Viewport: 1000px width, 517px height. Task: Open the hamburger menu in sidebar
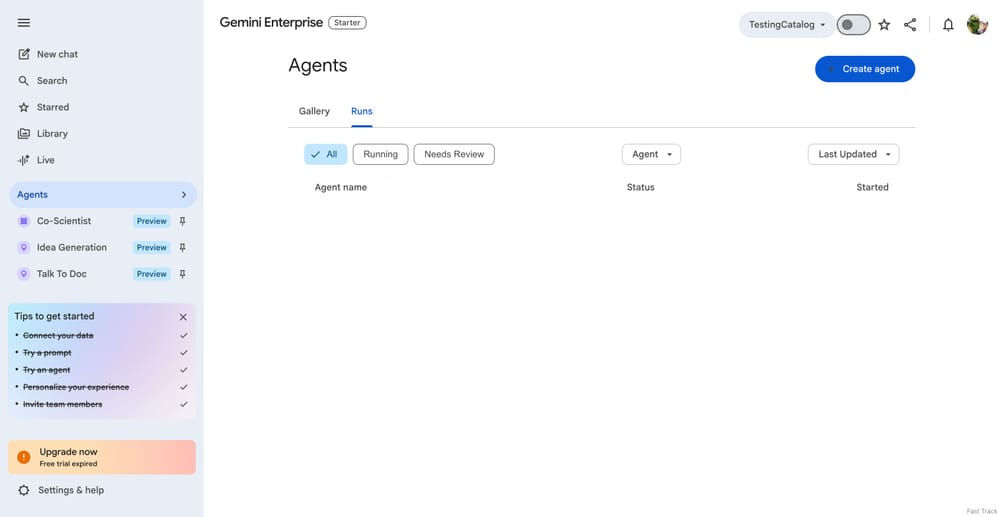pos(24,23)
